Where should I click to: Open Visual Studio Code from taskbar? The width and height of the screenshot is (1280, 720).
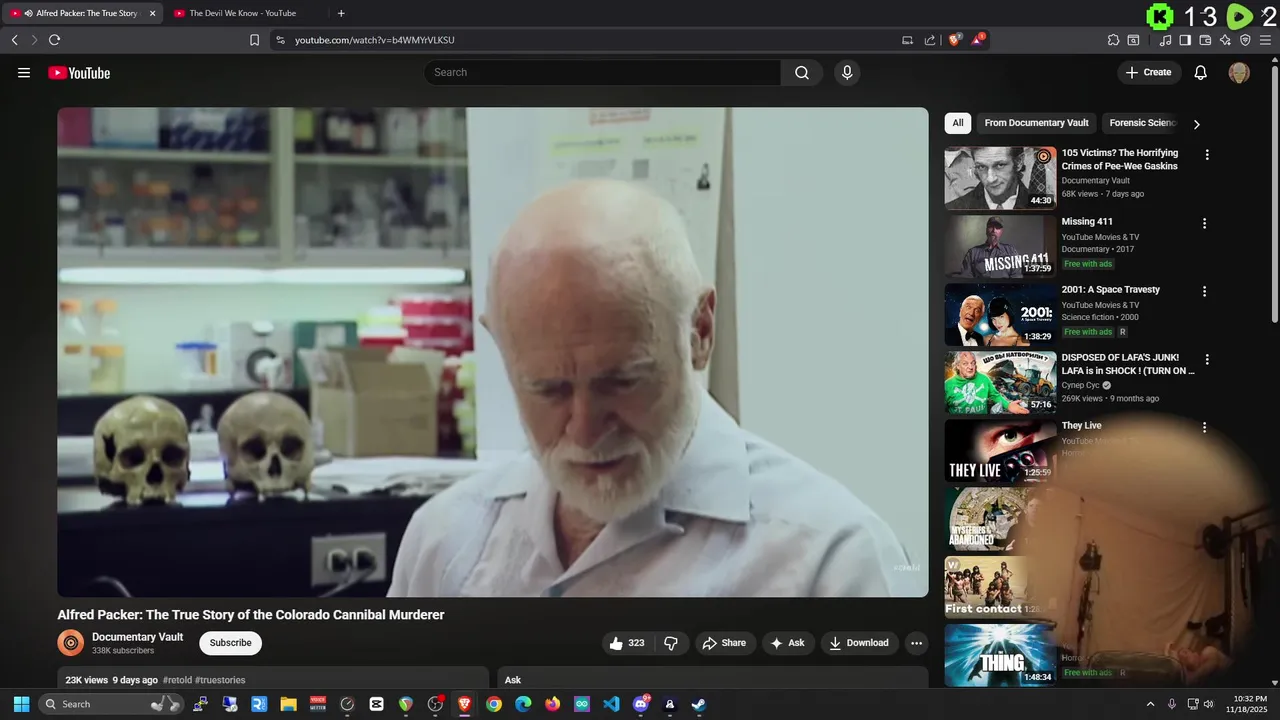coord(611,704)
